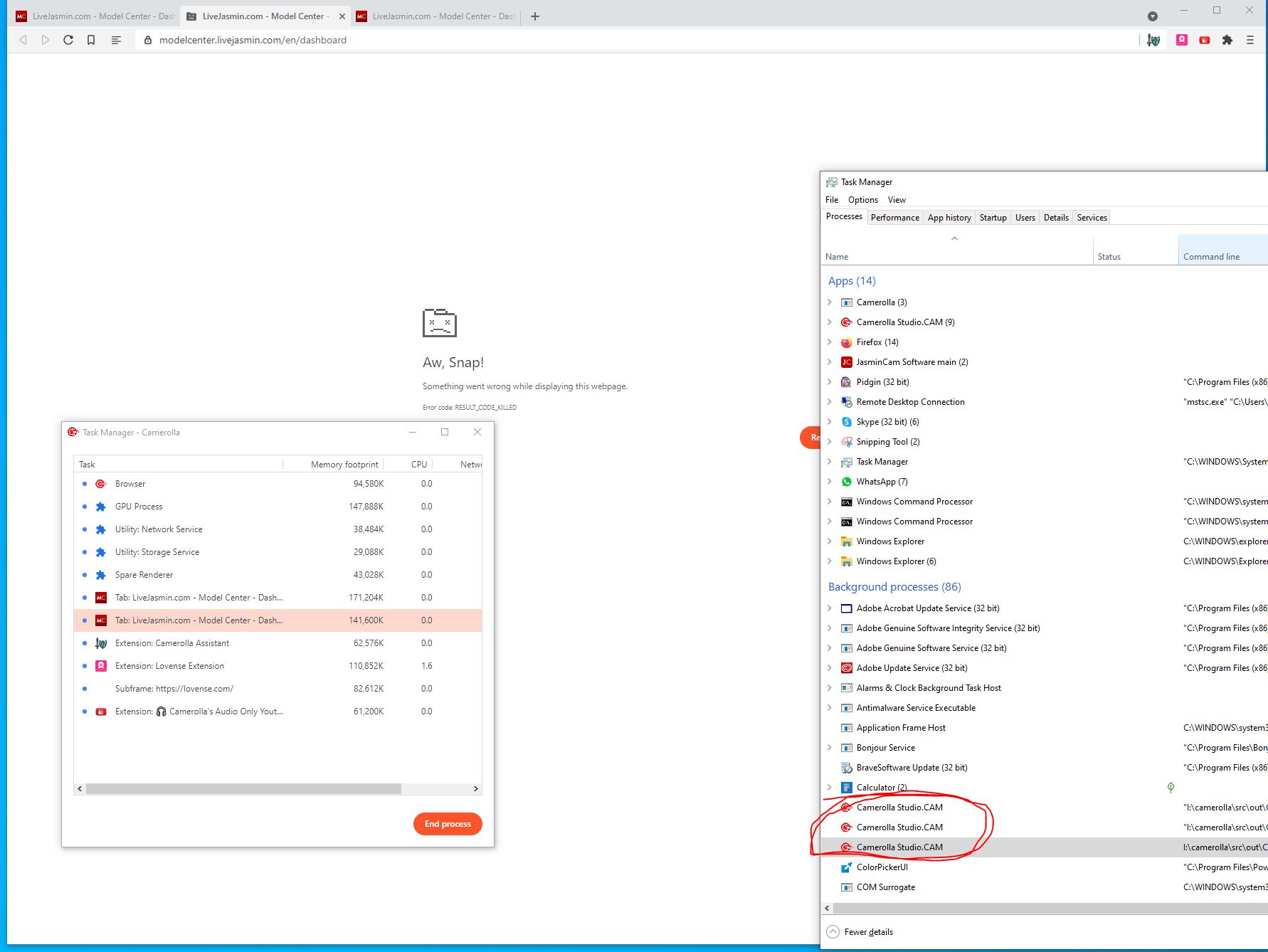Screen dimensions: 1268x952
Task: Sort by Memory footprint column
Action: (344, 465)
